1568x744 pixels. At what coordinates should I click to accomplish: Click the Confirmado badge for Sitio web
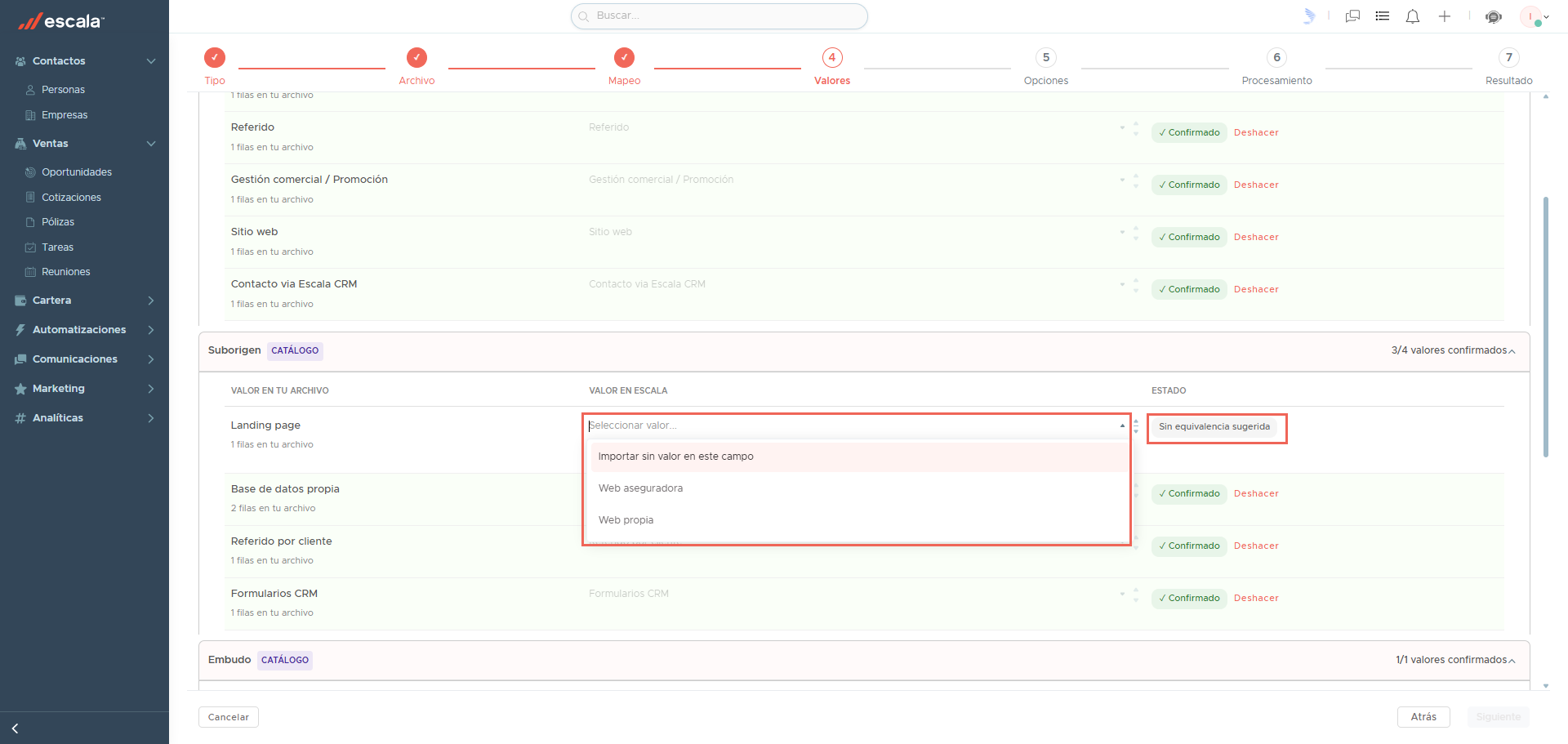[1189, 238]
